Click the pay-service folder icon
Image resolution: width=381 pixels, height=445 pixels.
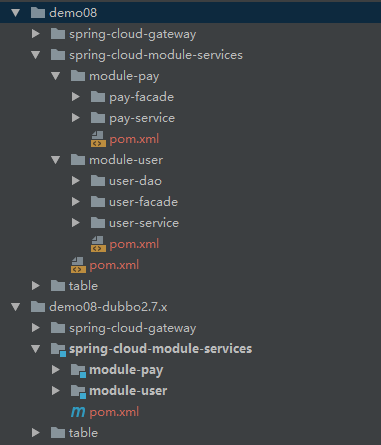coord(98,118)
